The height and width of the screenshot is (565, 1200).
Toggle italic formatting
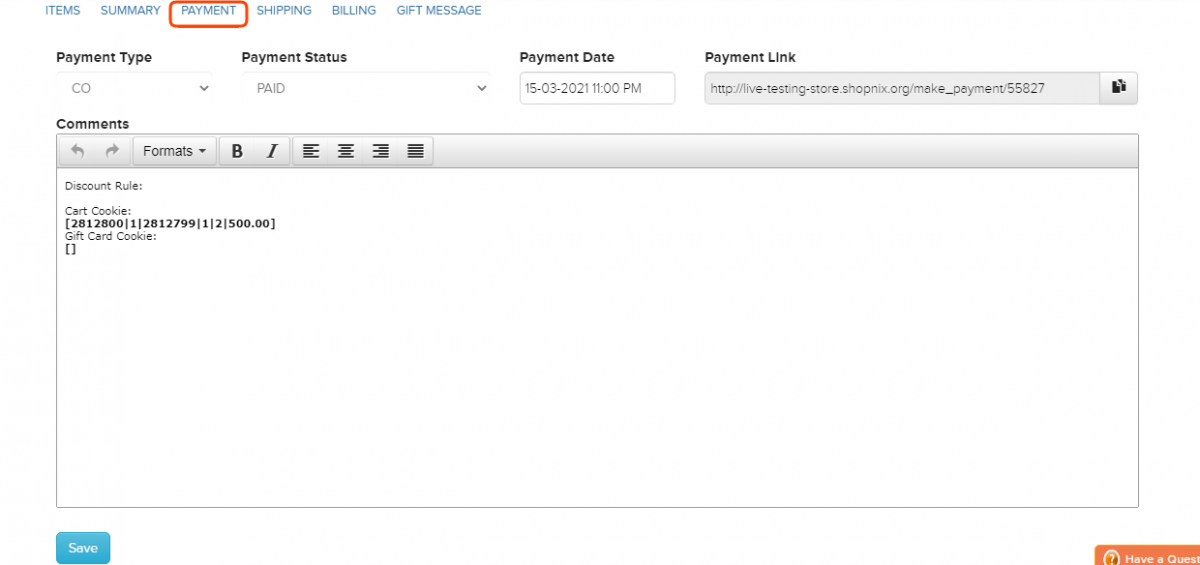click(272, 151)
